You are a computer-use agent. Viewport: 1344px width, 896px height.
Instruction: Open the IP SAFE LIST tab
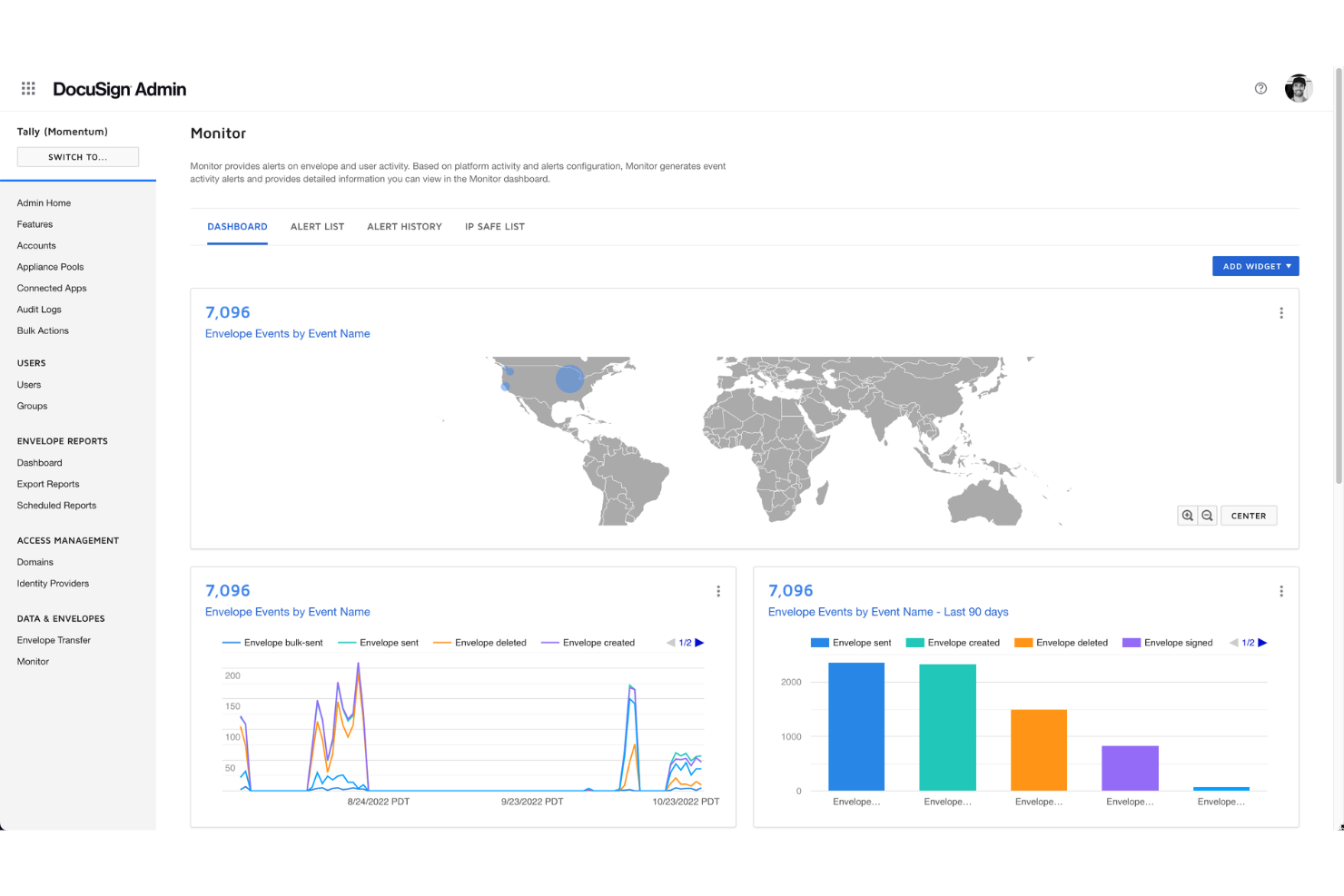[494, 226]
